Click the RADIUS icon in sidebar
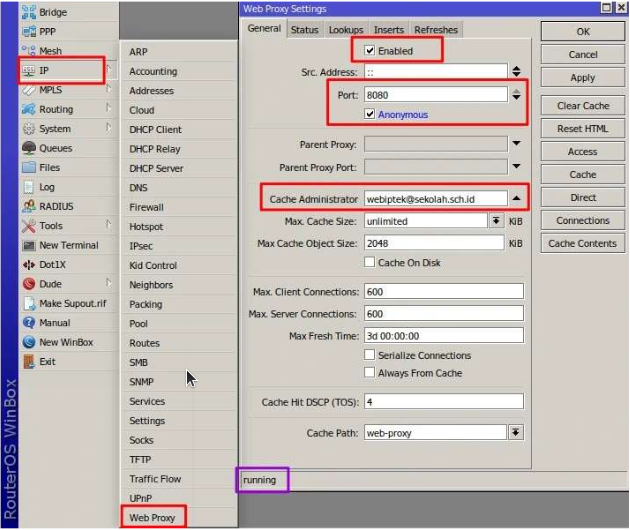The height and width of the screenshot is (530, 630). (28, 206)
